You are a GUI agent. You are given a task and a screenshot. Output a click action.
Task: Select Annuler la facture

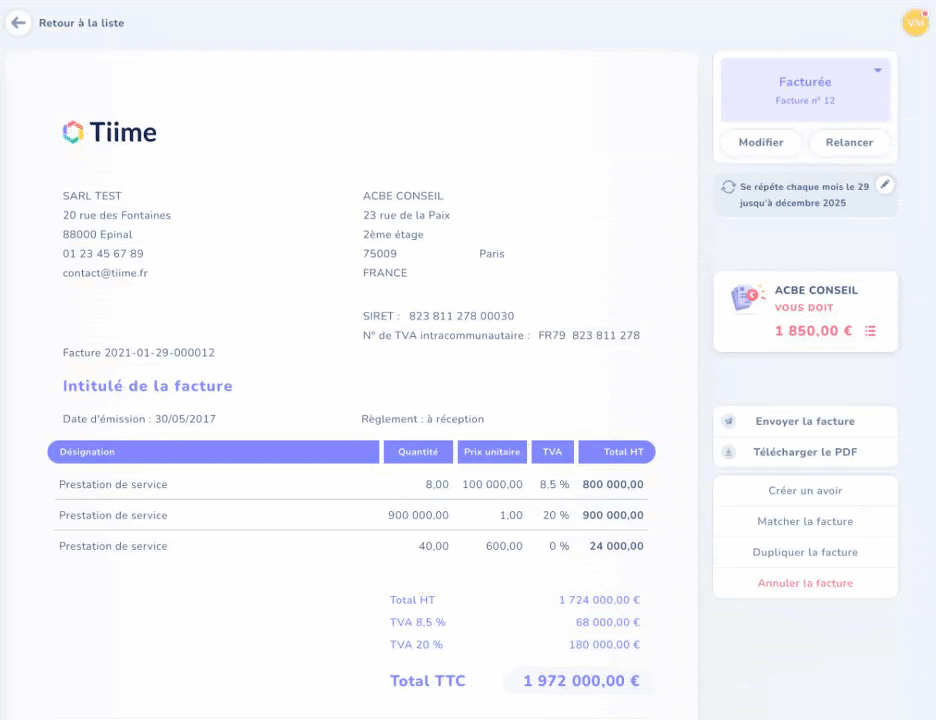[x=805, y=583]
